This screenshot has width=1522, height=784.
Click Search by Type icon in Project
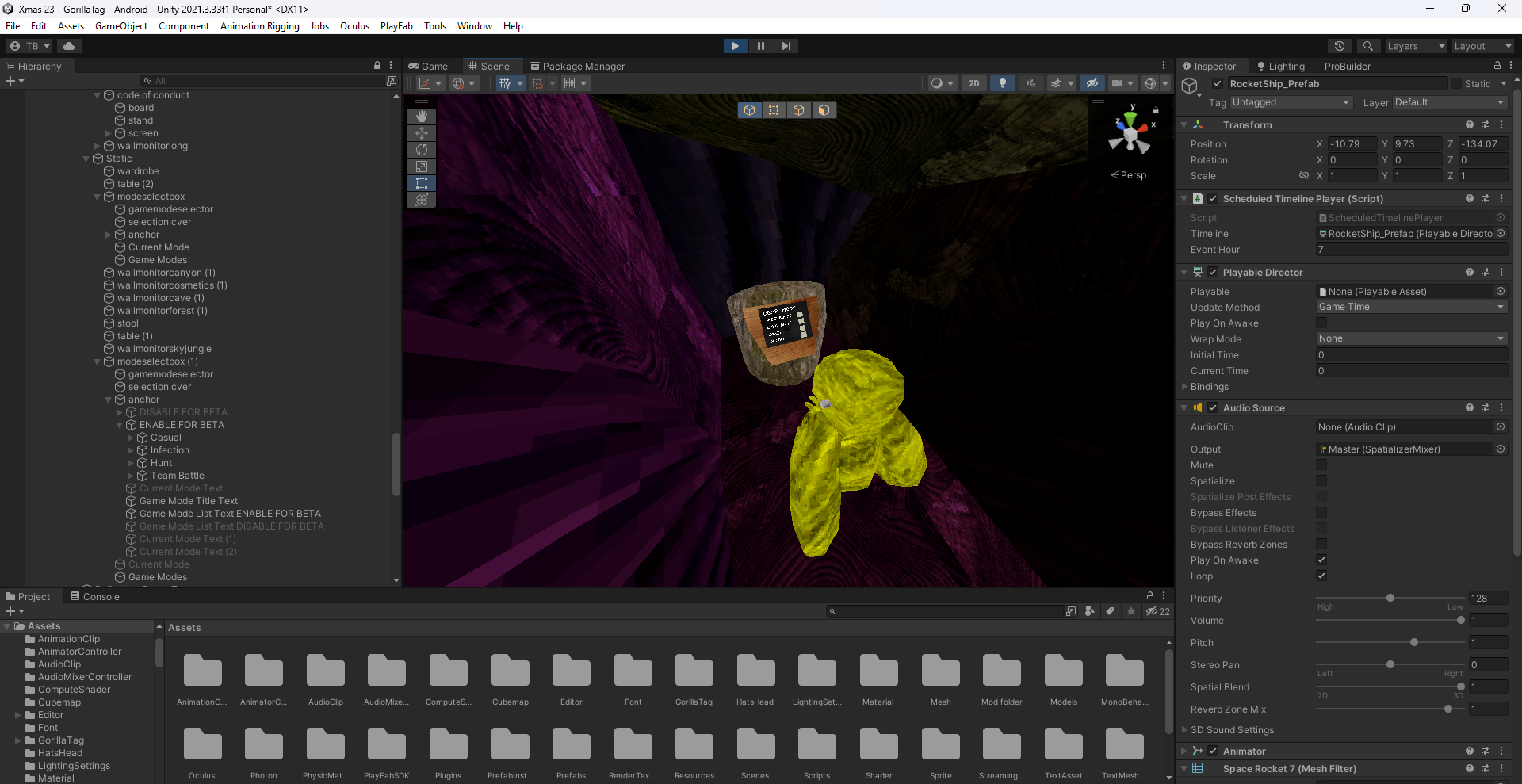click(1090, 611)
